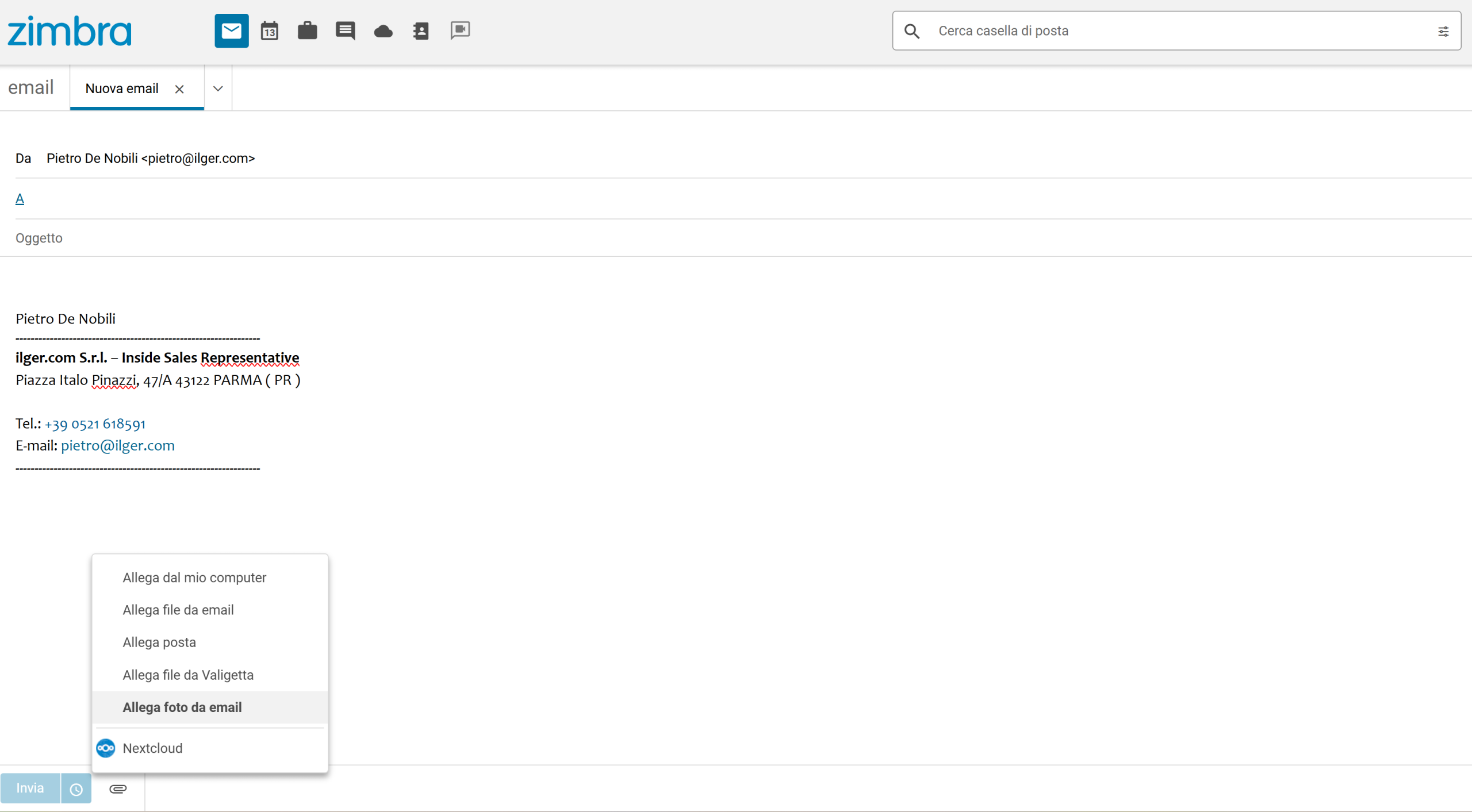Click the A recipient link

tap(20, 199)
